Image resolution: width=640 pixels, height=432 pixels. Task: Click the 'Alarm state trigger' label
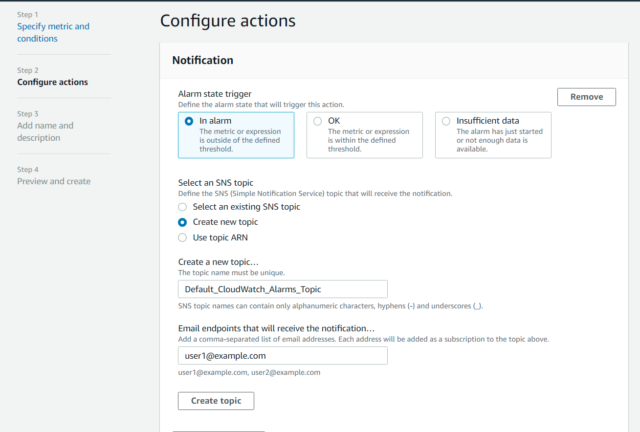click(215, 94)
